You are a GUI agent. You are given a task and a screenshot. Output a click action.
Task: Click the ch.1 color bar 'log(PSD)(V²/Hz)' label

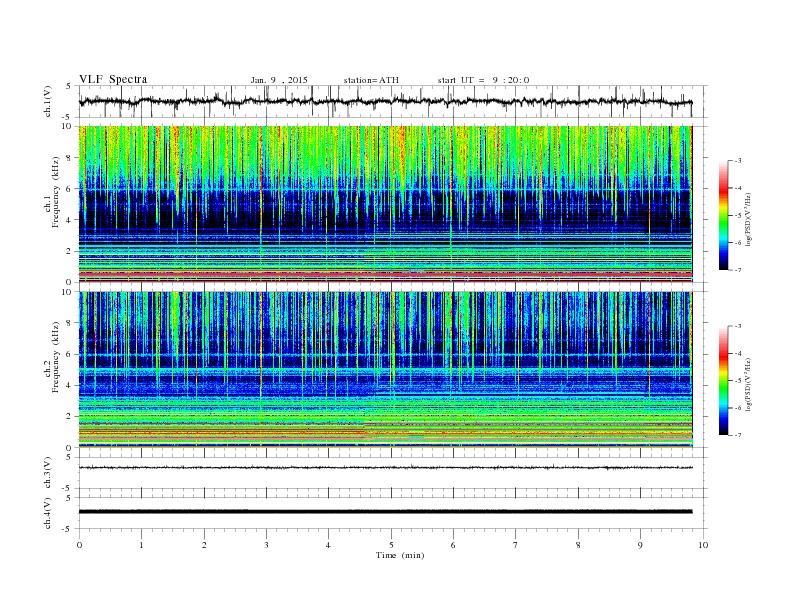[x=748, y=219]
